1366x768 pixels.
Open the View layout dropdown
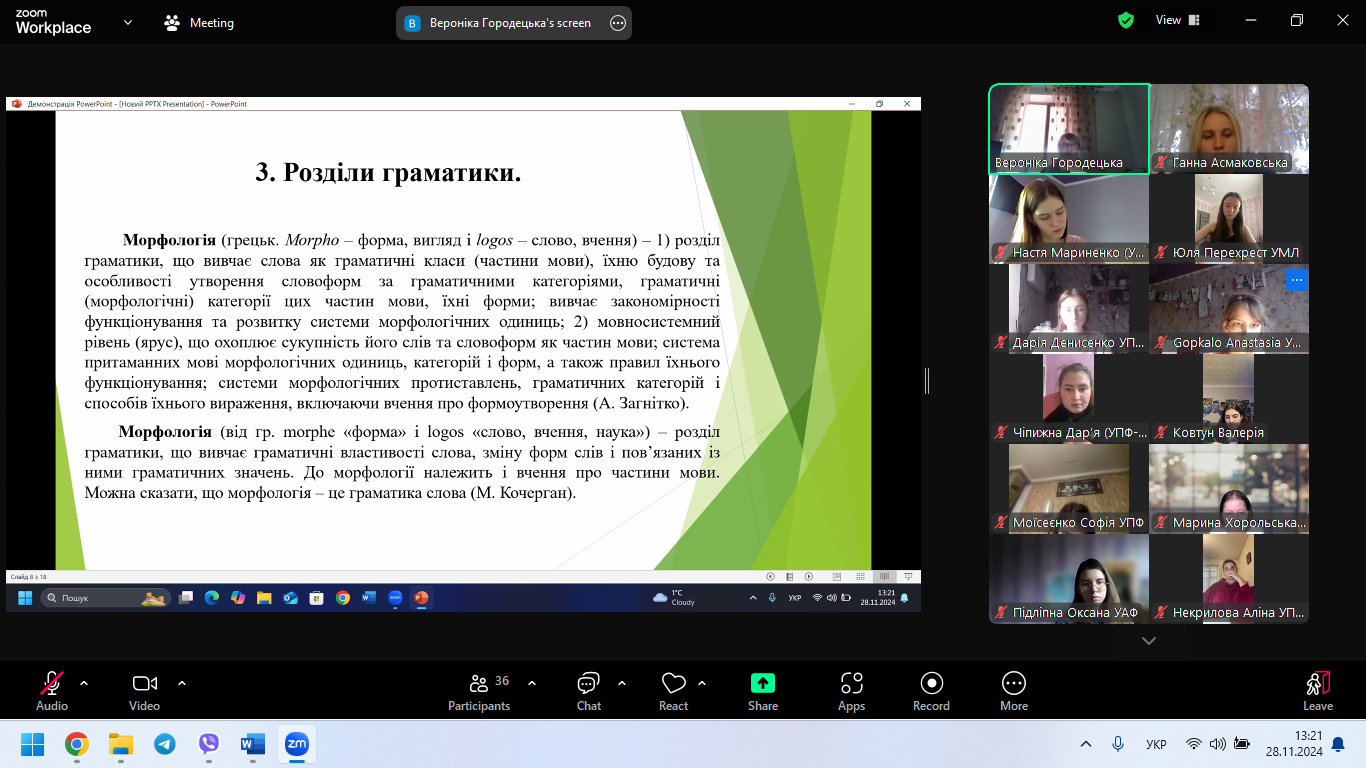1177,20
